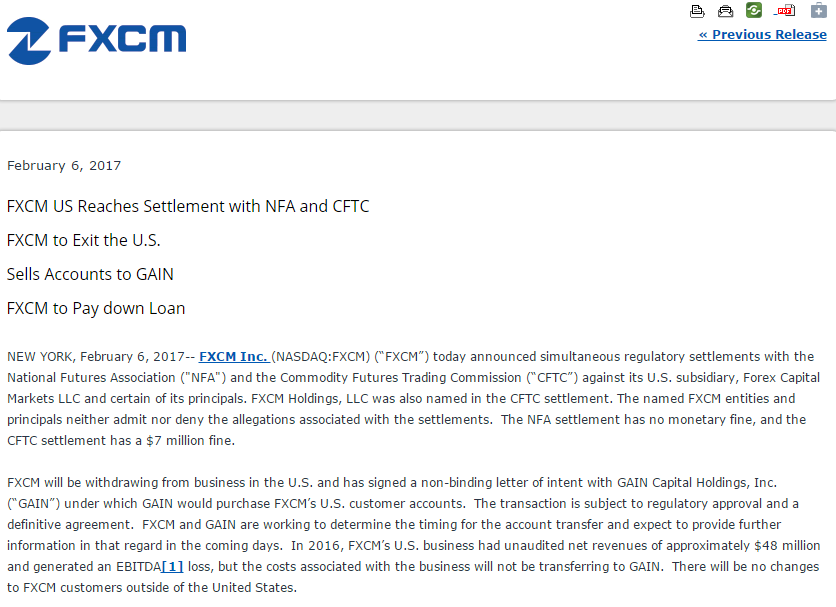836x607 pixels.
Task: Click the [1] footnote reference link
Action: (x=173, y=566)
